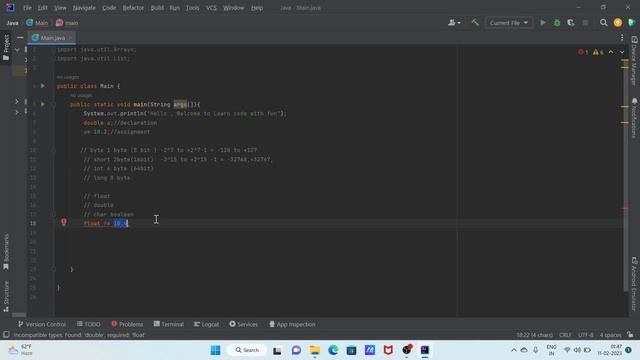The image size is (640, 360).
Task: Open the Refactor menu
Action: point(133,8)
